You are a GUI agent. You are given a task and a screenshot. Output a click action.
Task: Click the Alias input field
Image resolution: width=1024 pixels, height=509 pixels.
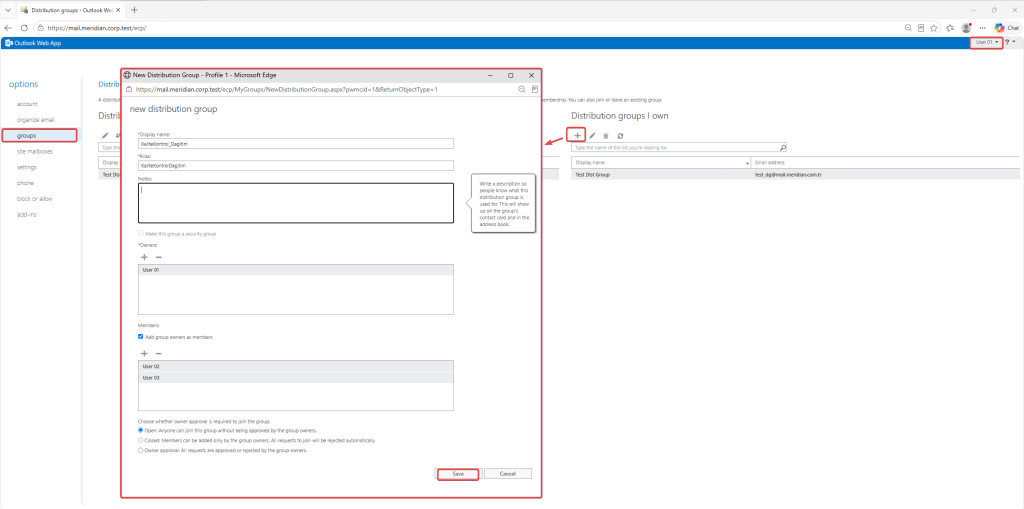(x=296, y=166)
